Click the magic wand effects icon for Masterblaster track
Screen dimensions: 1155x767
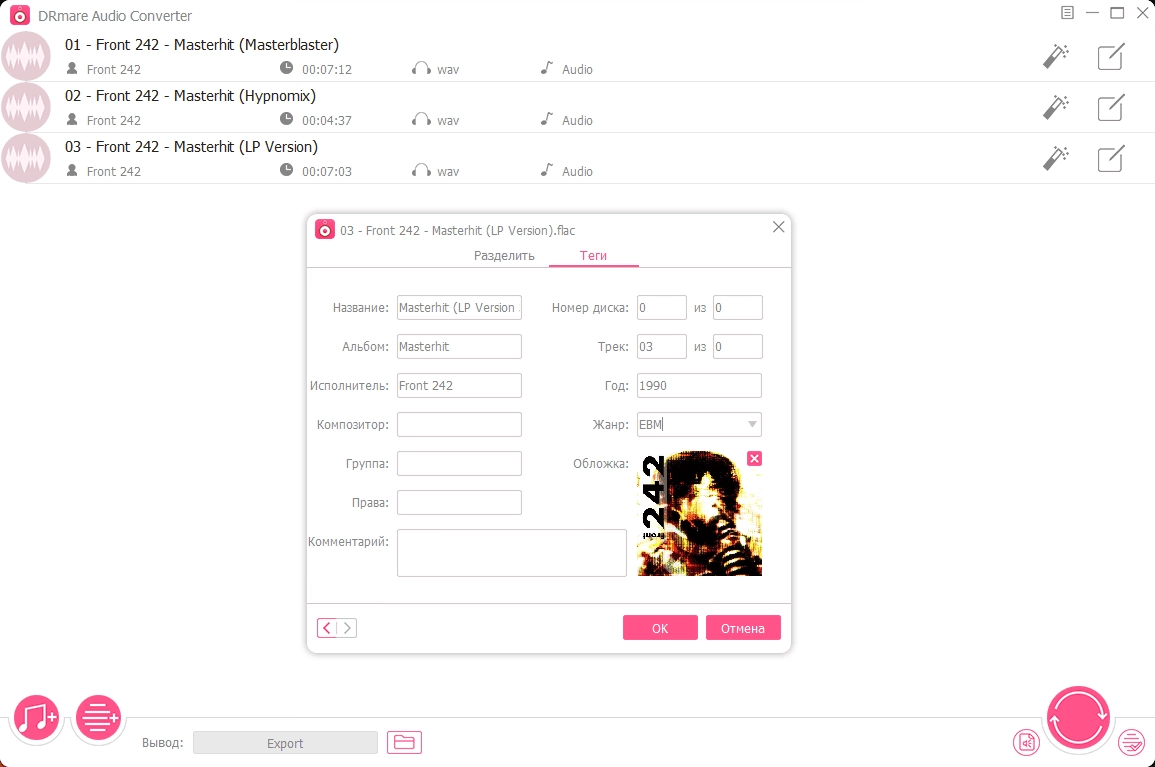click(x=1056, y=56)
